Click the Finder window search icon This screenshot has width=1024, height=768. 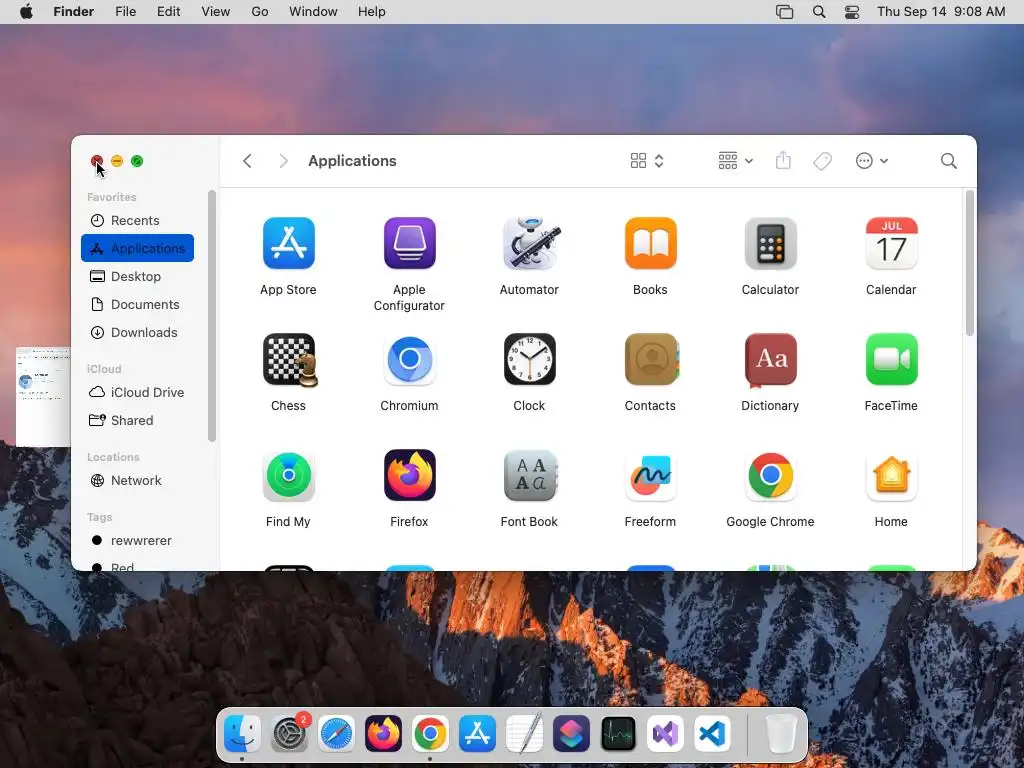pos(948,161)
